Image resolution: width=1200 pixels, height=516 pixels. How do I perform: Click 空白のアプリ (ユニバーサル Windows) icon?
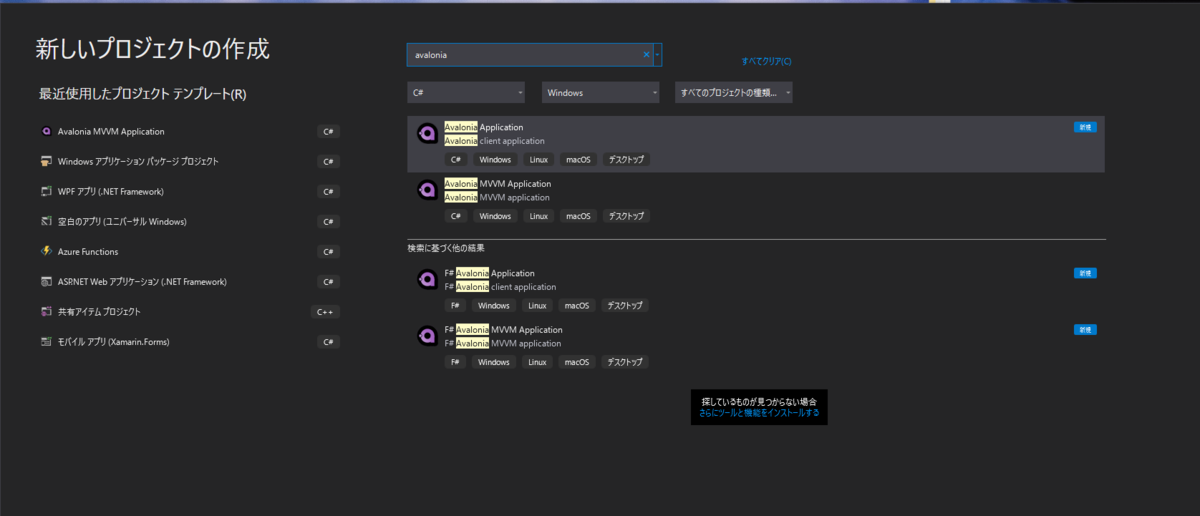(x=46, y=221)
